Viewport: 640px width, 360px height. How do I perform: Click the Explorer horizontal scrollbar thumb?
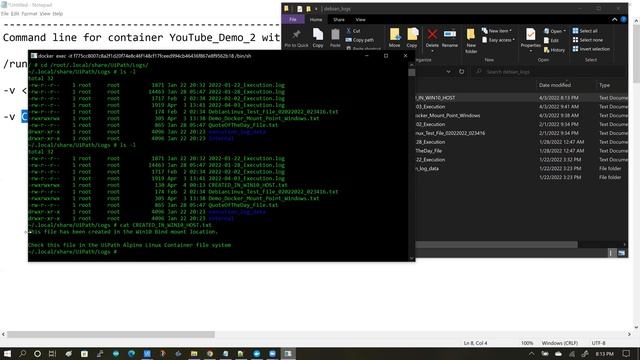tap(496, 244)
